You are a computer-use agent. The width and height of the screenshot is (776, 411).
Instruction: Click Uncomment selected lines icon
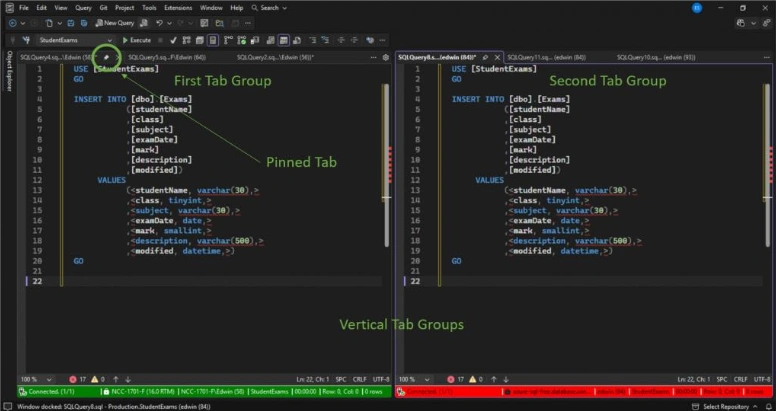(x=325, y=40)
